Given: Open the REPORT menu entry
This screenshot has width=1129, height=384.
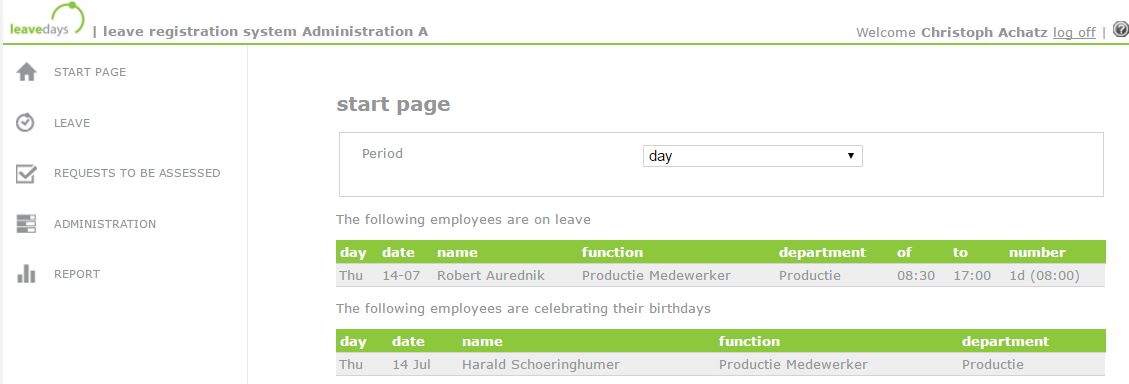Looking at the screenshot, I should click(77, 274).
